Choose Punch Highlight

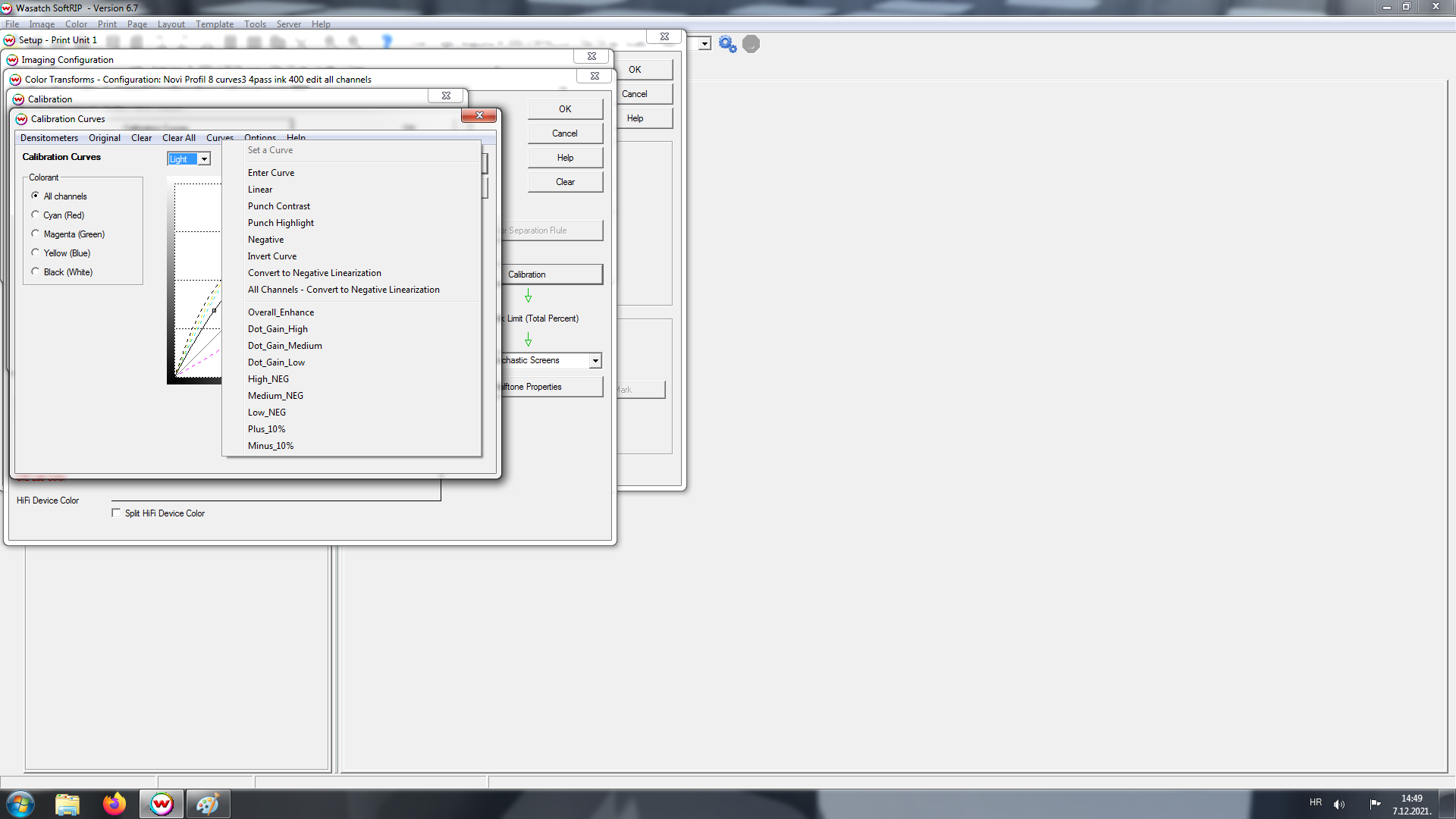pos(352,223)
